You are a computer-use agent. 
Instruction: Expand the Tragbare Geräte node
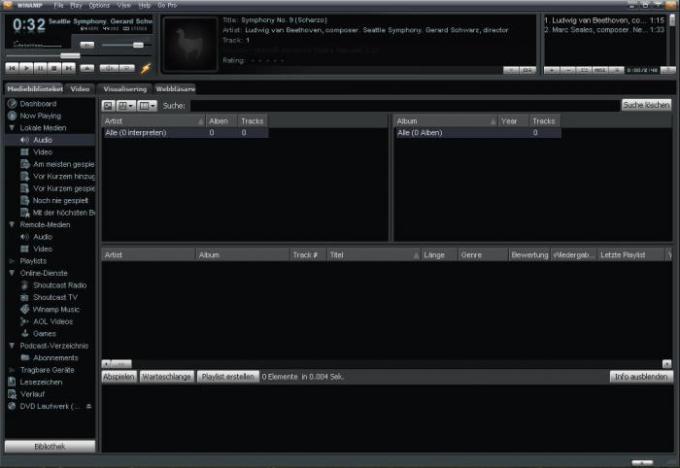click(x=12, y=370)
